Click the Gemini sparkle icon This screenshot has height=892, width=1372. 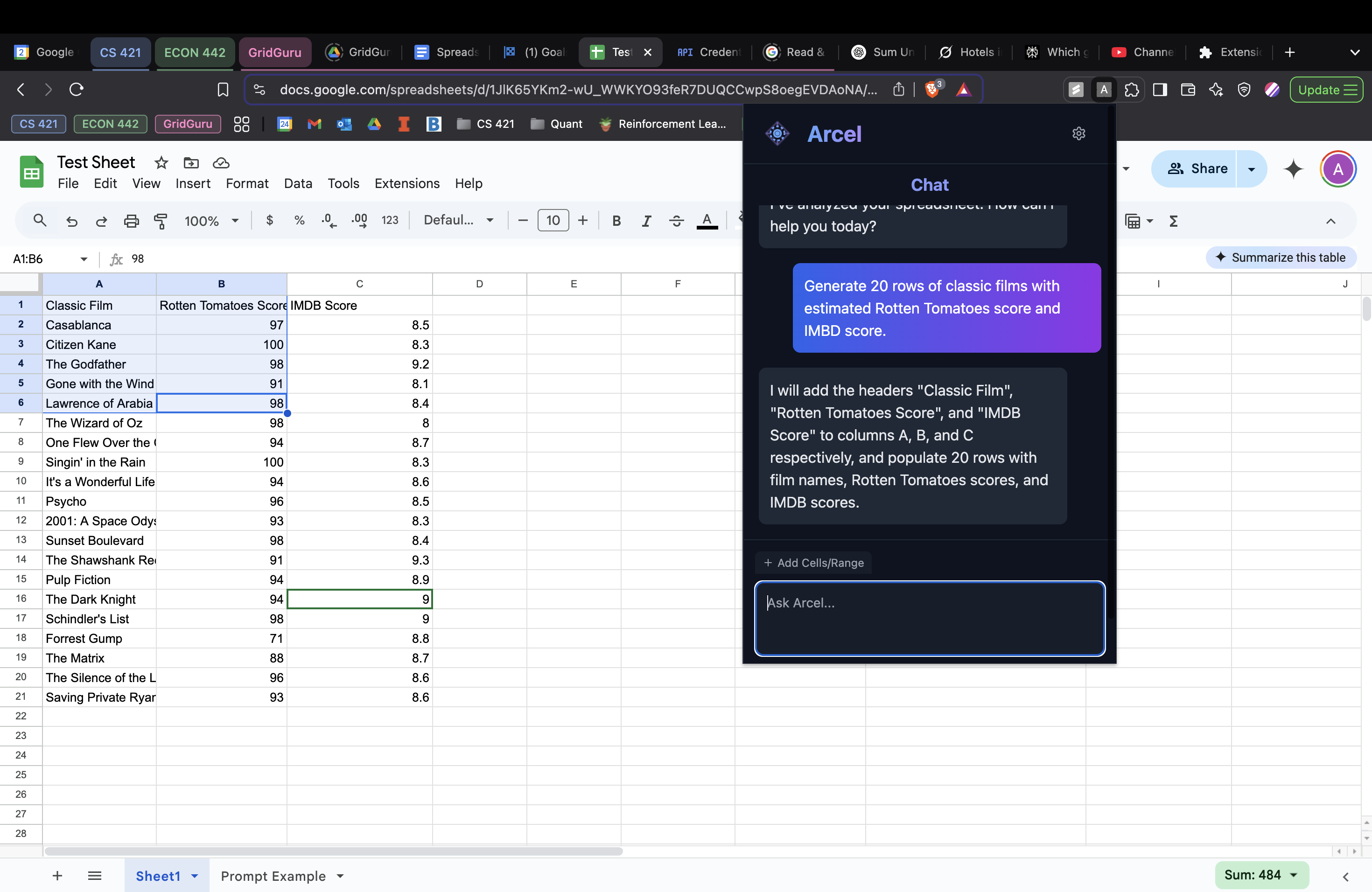pos(1293,169)
